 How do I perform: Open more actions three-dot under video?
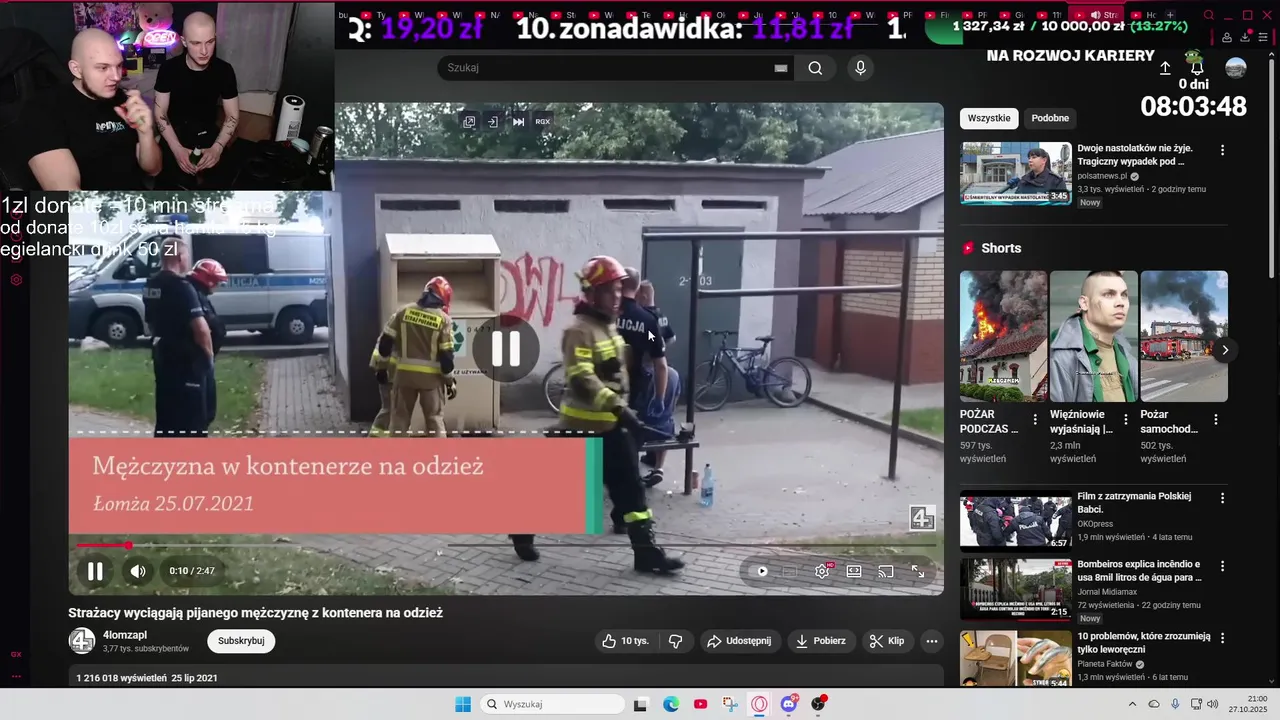point(932,641)
